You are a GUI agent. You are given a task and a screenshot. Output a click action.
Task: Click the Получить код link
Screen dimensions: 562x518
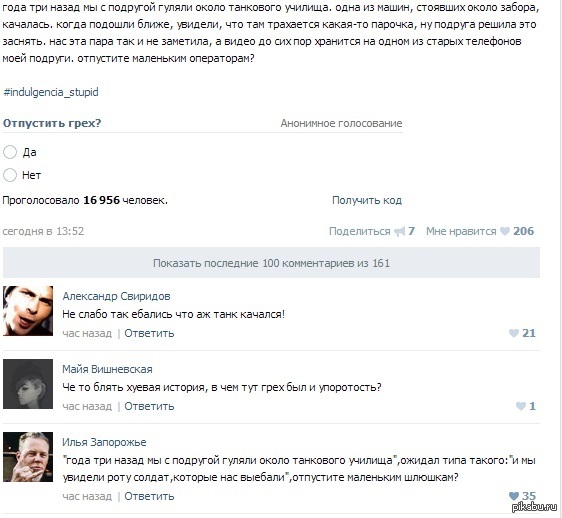pyautogui.click(x=367, y=200)
